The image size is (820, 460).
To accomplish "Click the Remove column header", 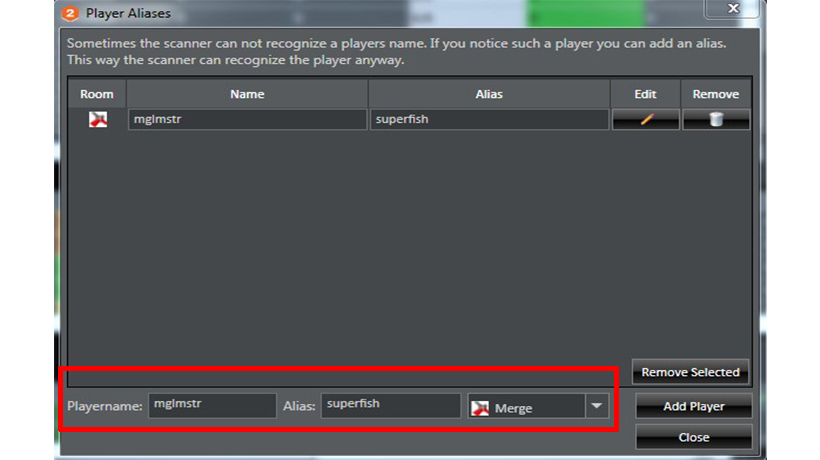I will pyautogui.click(x=716, y=94).
